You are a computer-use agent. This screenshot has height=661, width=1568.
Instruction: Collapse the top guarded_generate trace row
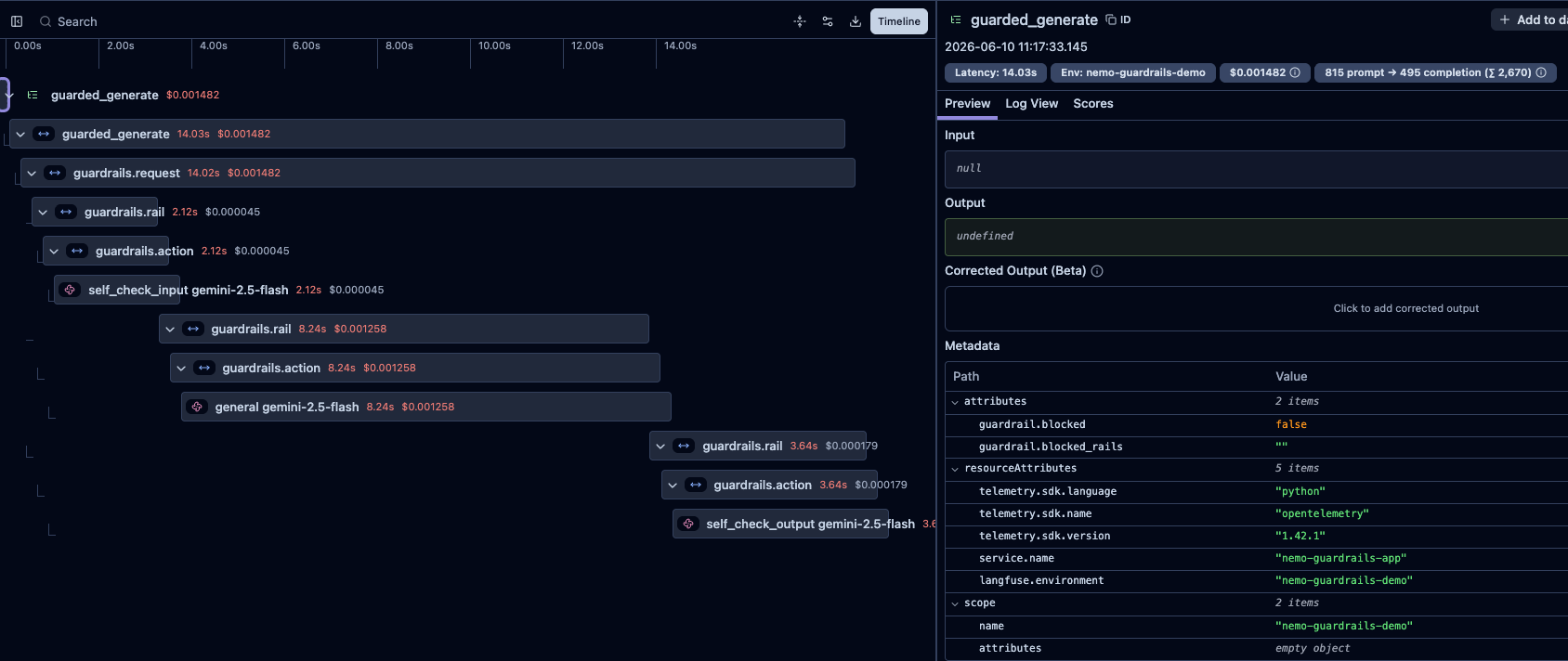point(8,95)
